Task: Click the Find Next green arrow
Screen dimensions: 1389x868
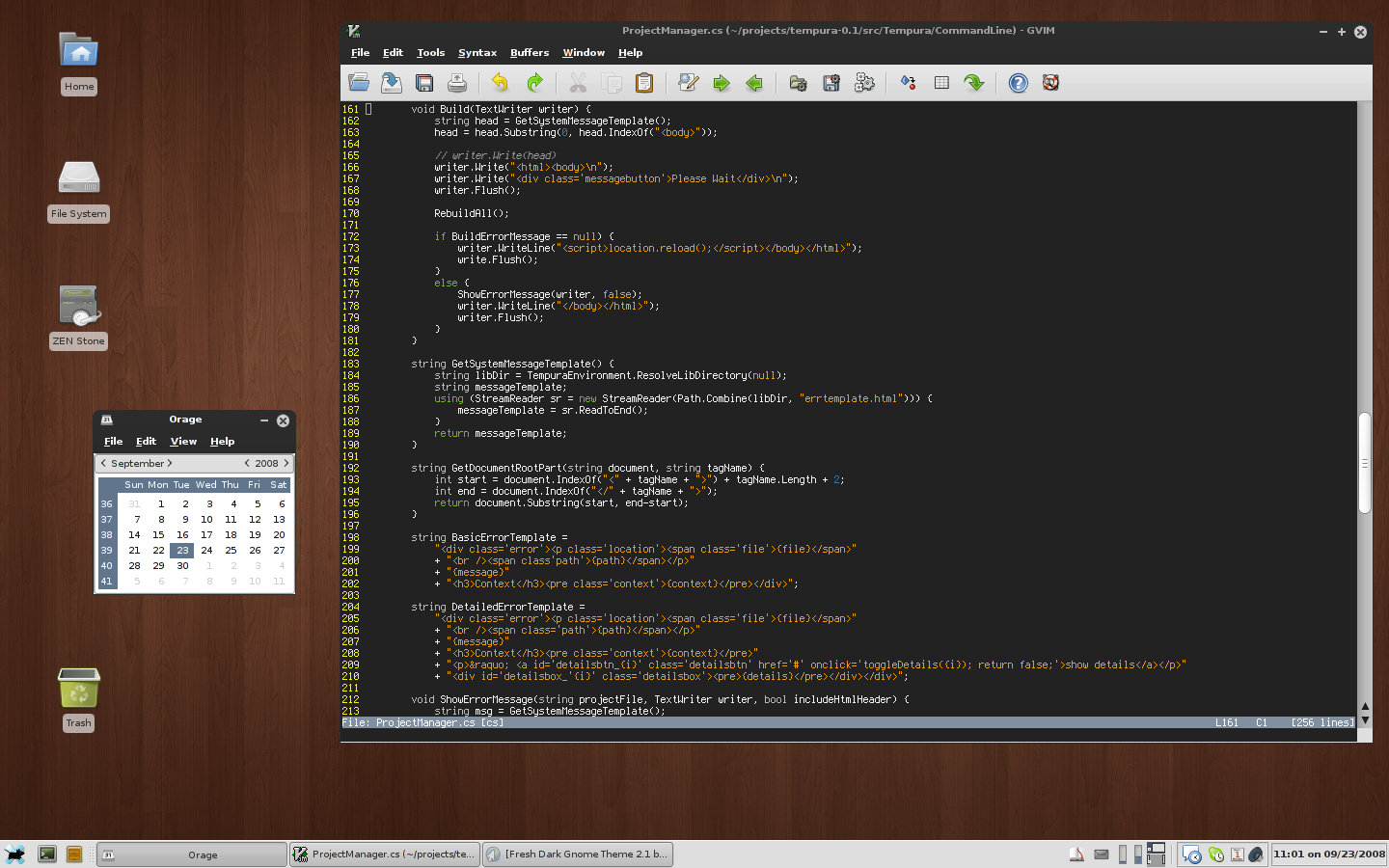Action: point(722,83)
